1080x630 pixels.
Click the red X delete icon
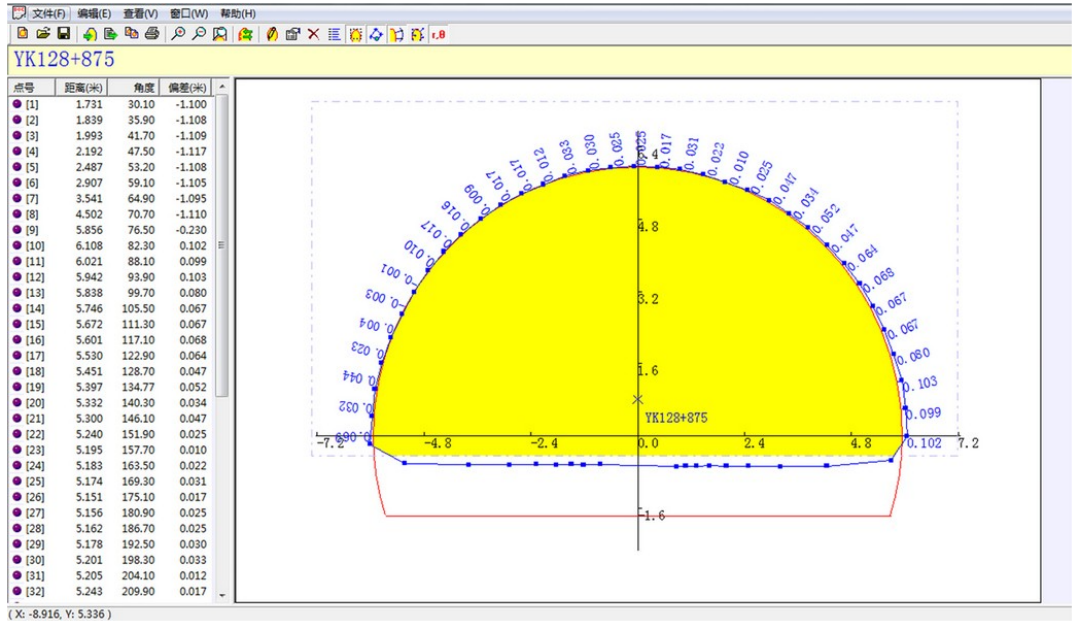pos(313,34)
